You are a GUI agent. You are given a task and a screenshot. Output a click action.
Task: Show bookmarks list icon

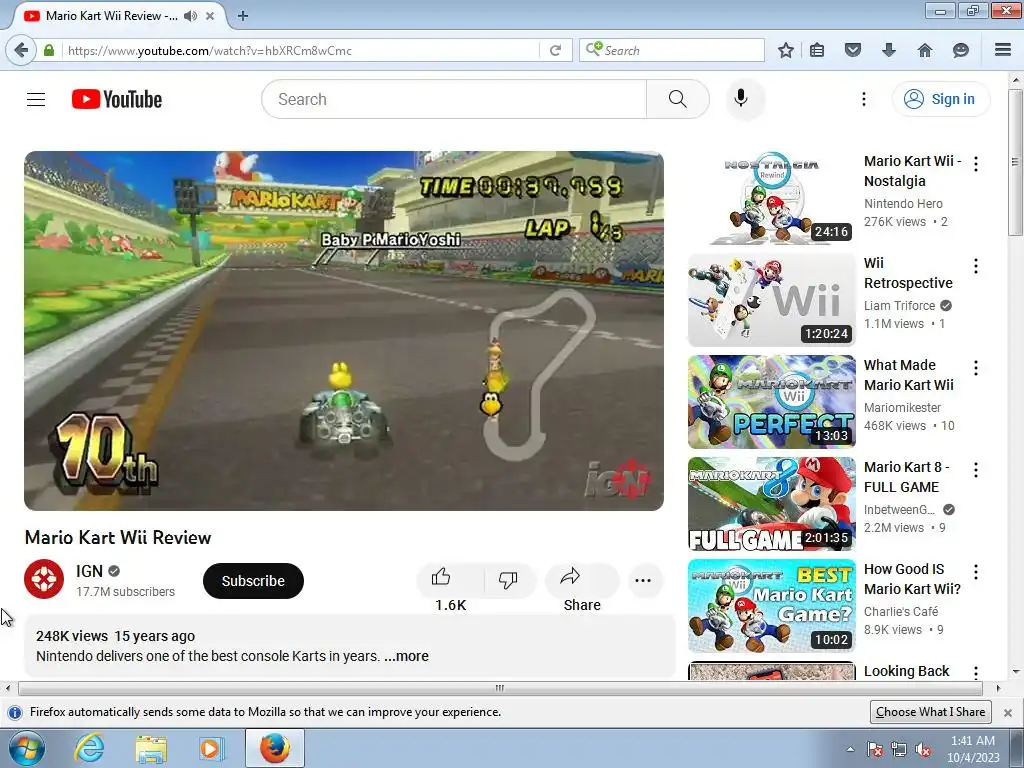pyautogui.click(x=817, y=50)
